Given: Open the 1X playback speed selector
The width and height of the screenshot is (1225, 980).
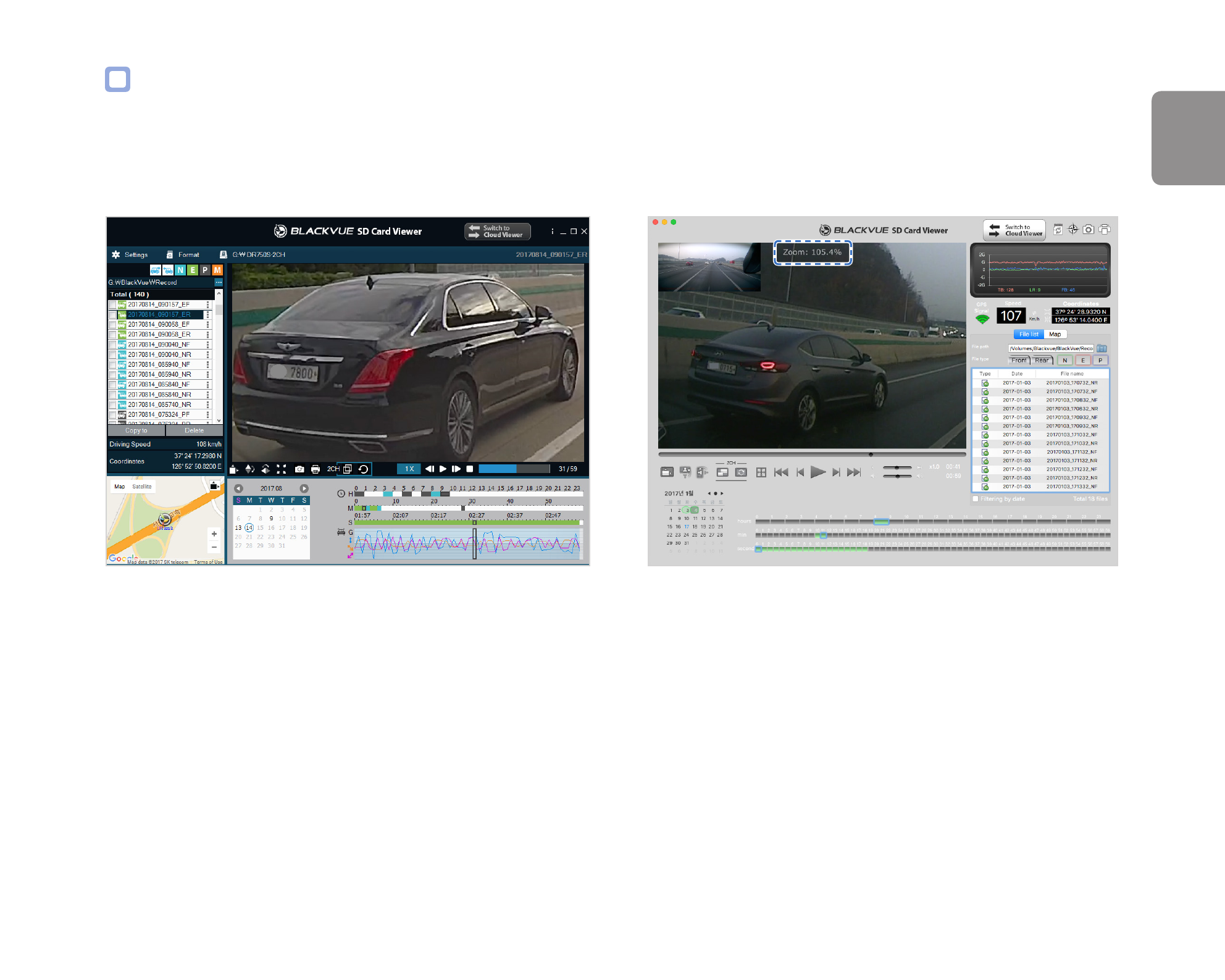Looking at the screenshot, I should [x=409, y=469].
